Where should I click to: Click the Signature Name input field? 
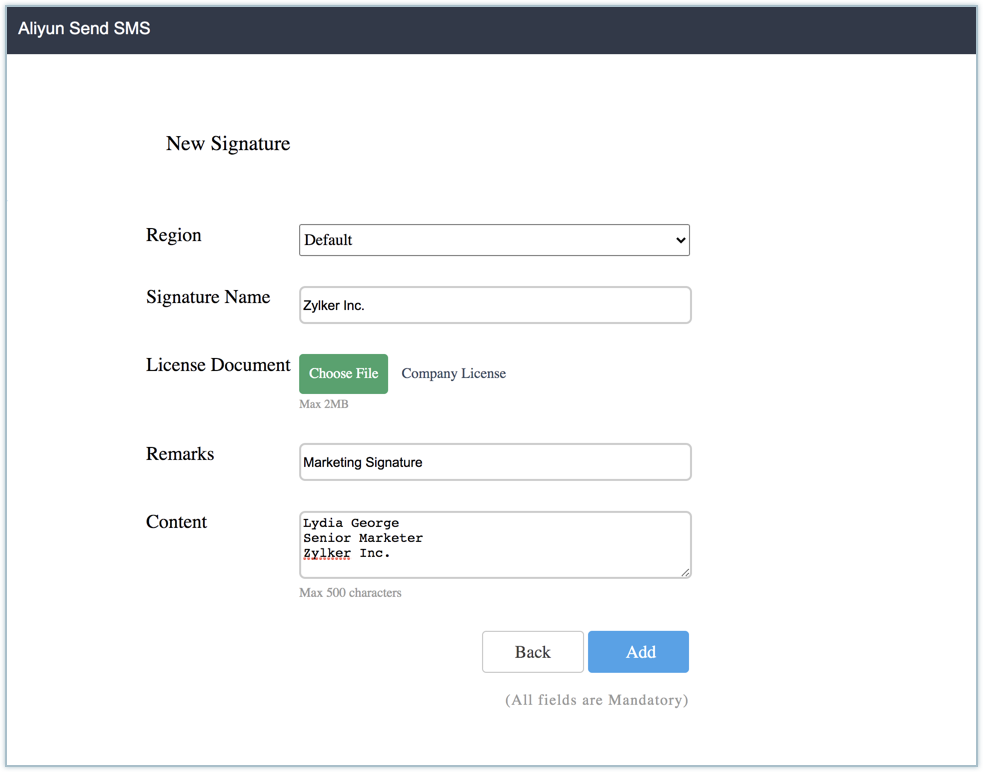[495, 305]
